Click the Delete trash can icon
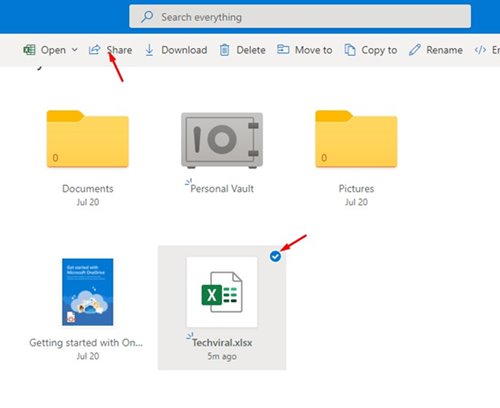Image resolution: width=500 pixels, height=408 pixels. click(x=224, y=50)
